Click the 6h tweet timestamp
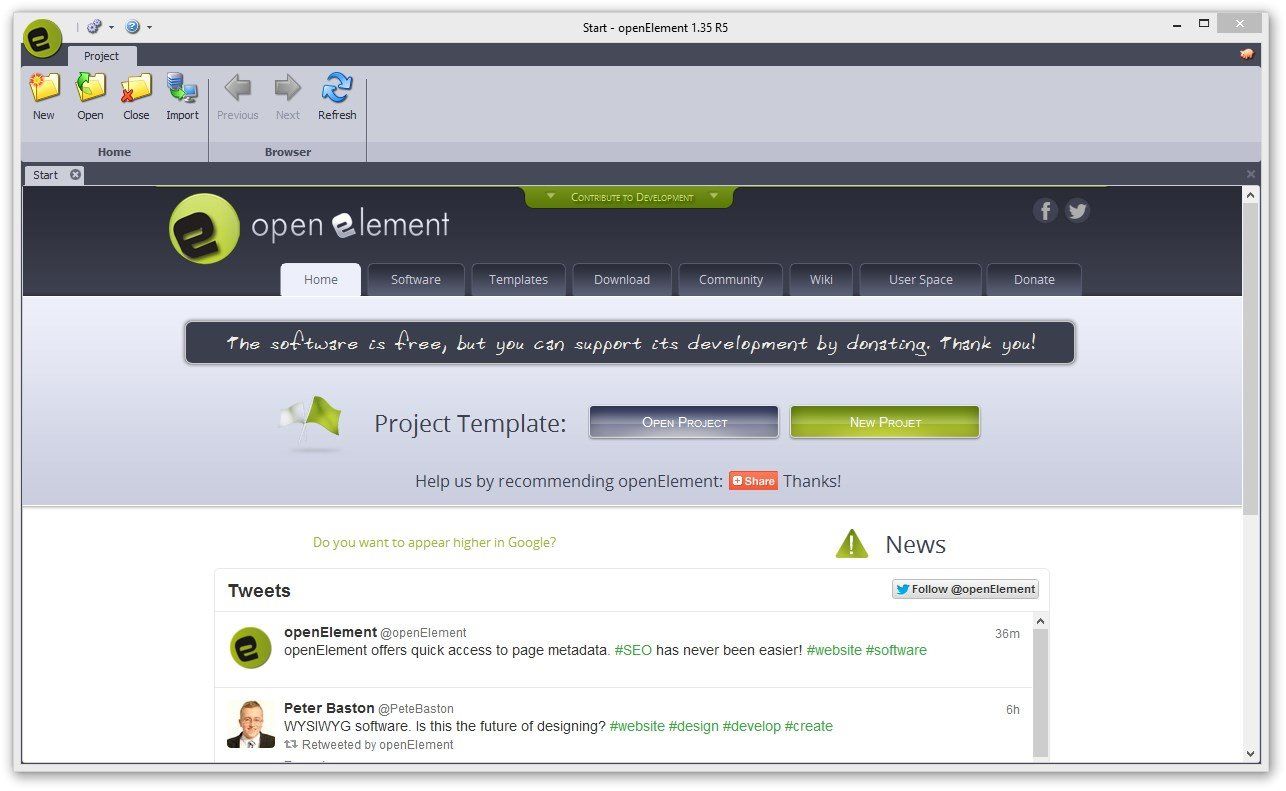The width and height of the screenshot is (1286, 791). [1013, 710]
